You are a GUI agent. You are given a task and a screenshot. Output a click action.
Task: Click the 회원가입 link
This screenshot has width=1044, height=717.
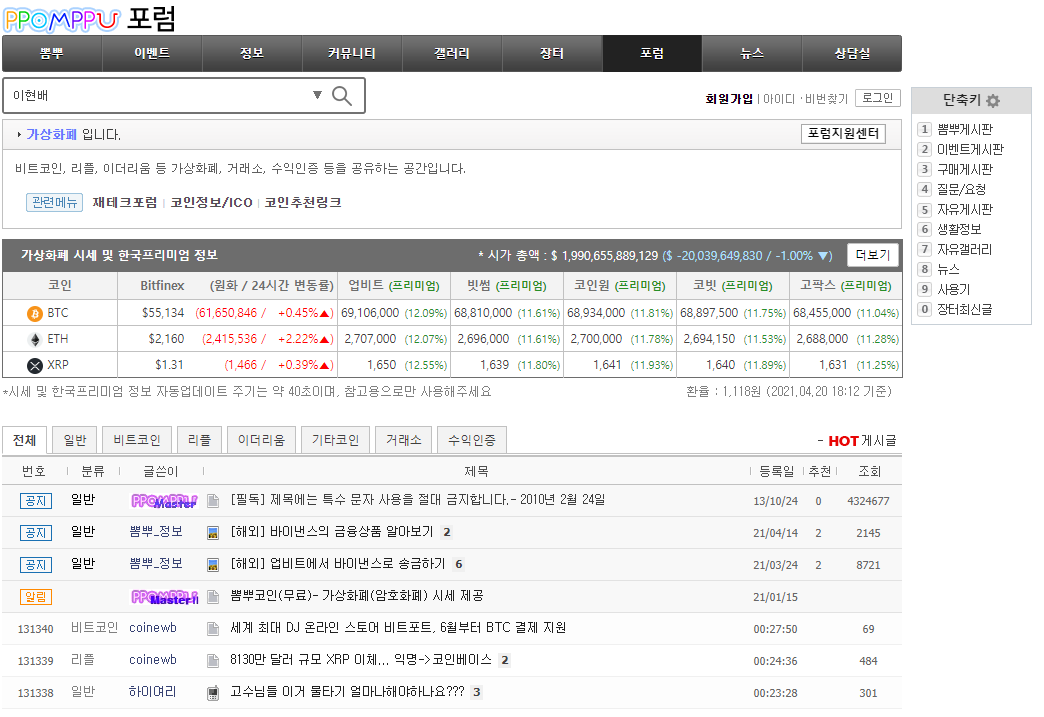pos(729,99)
